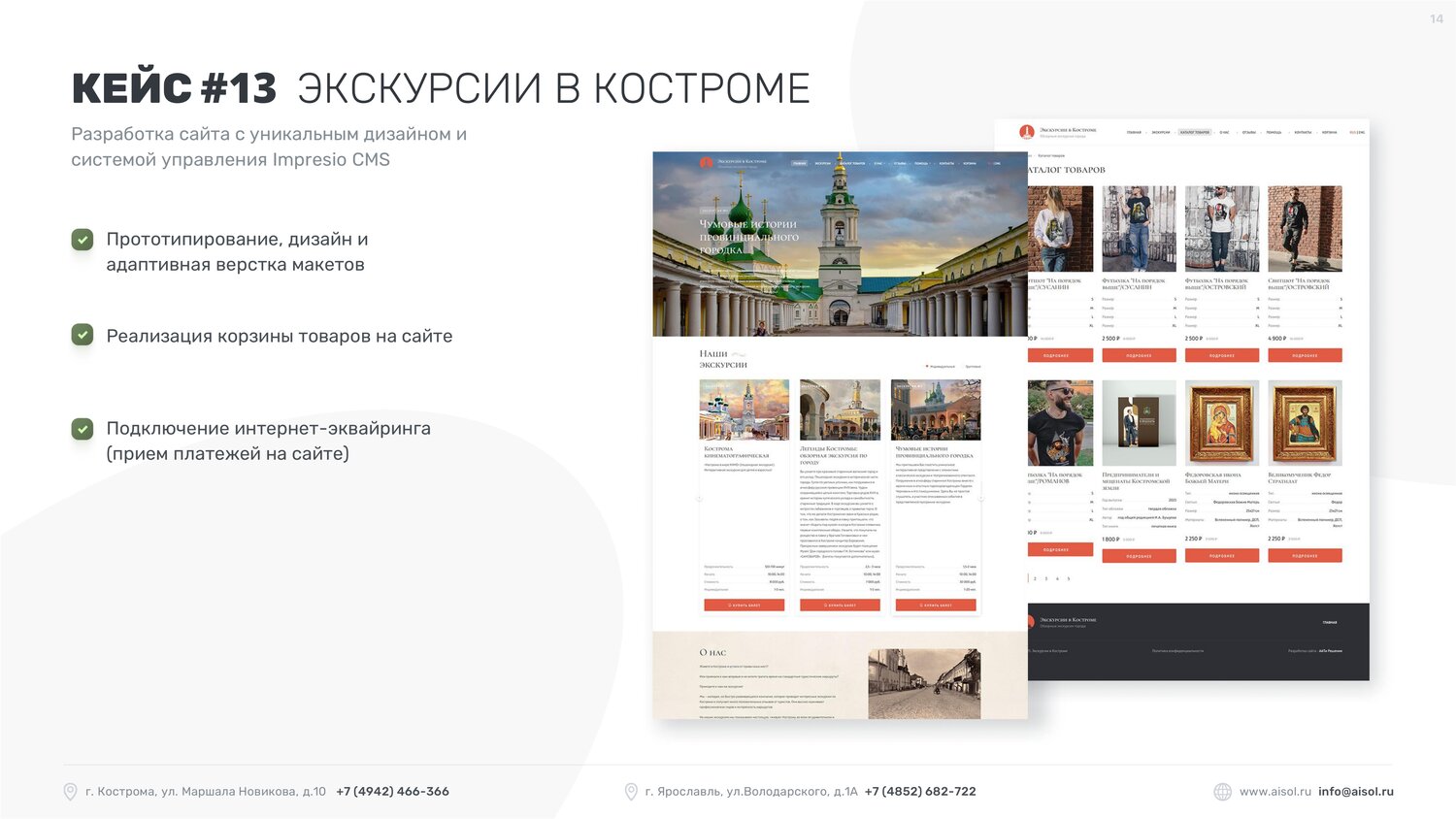Click 'Подробнее' under Федоровская икона Божьей Матери

pos(1222,556)
